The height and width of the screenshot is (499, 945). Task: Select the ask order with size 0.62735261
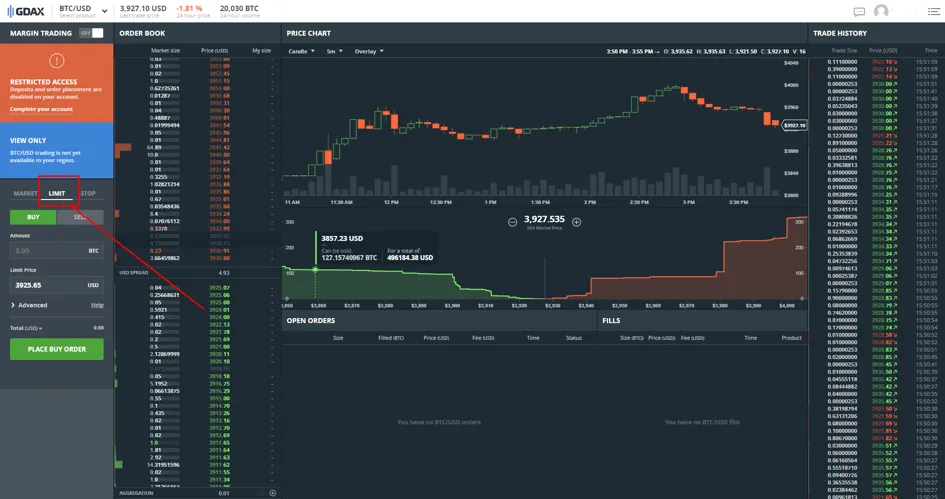pos(197,89)
